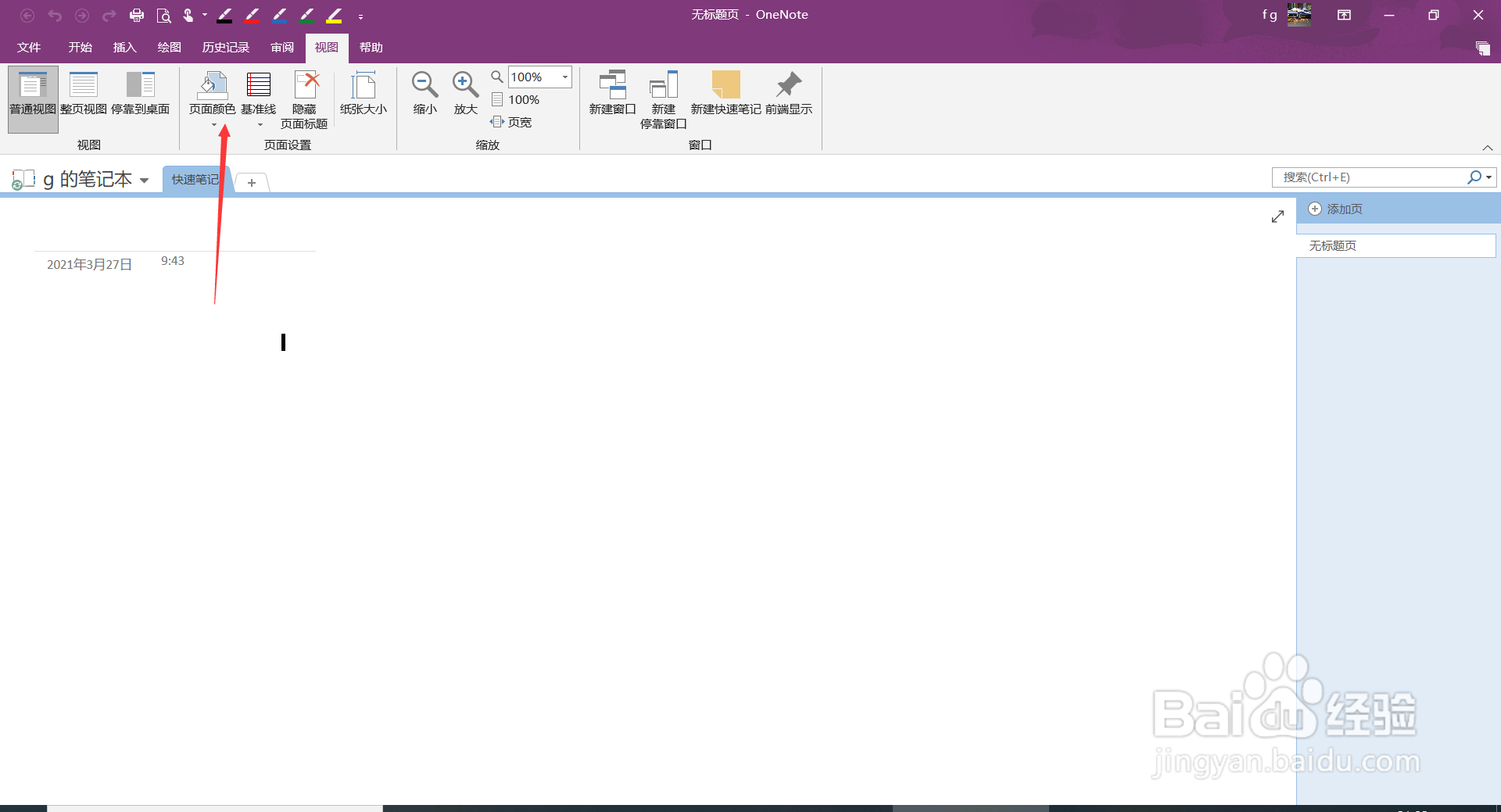Viewport: 1501px width, 812px height.
Task: Click the page date 2021年3月27日
Action: (x=89, y=265)
